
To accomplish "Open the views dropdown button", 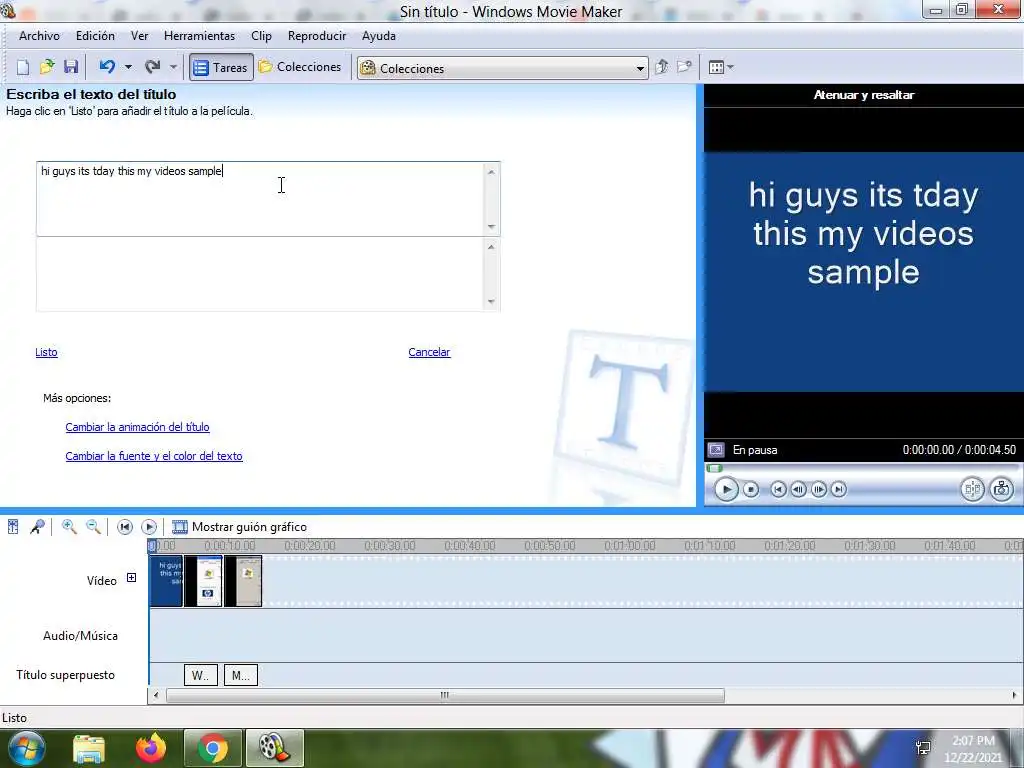I will pyautogui.click(x=721, y=67).
